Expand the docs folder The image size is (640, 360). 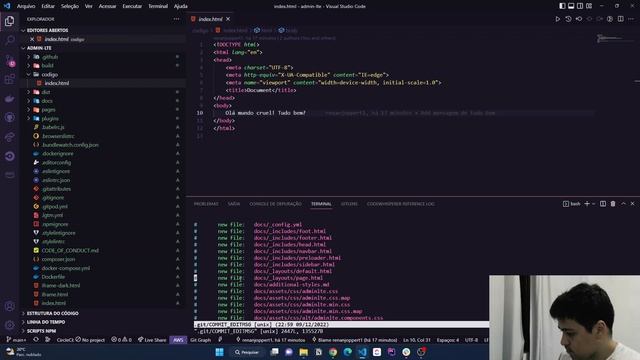tap(47, 101)
